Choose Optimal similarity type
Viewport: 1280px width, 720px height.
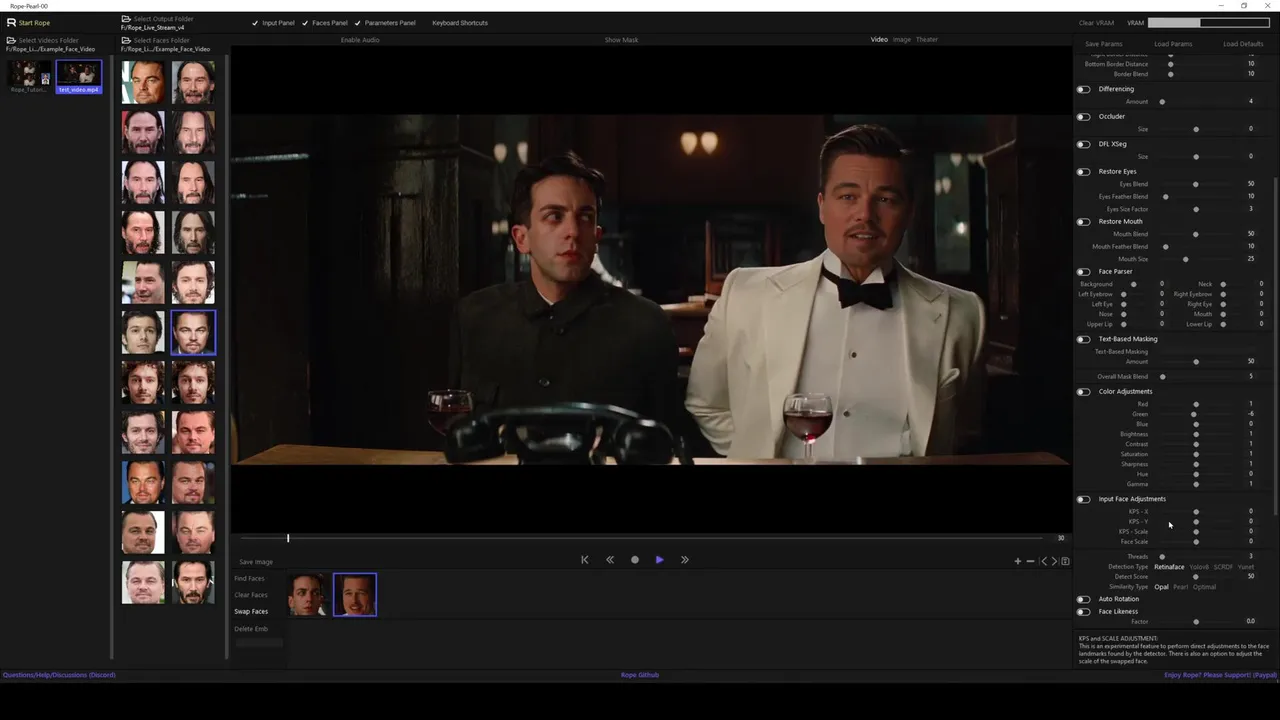coord(1205,587)
